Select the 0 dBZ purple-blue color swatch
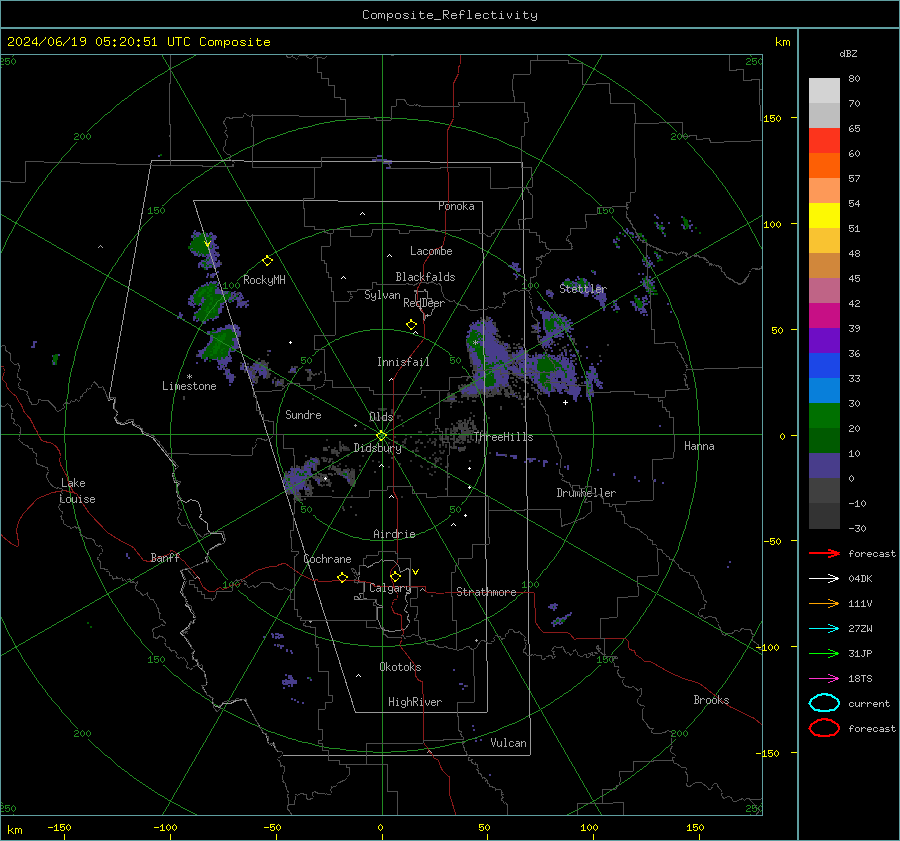 [x=824, y=466]
